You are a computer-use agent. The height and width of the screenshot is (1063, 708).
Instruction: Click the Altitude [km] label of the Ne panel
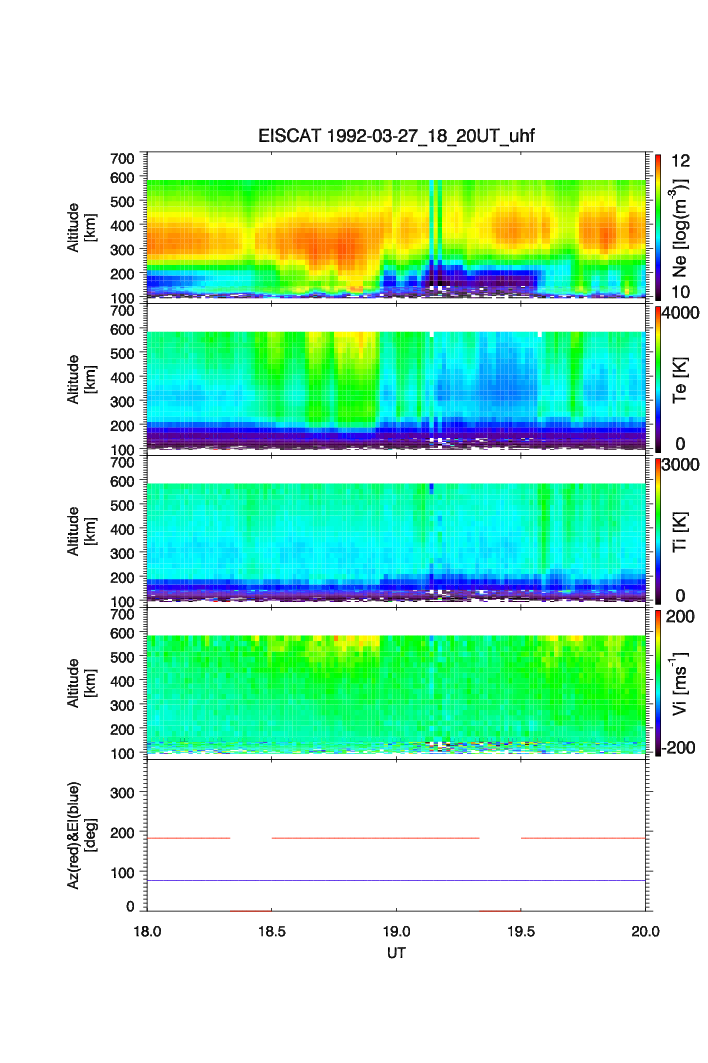click(x=81, y=228)
